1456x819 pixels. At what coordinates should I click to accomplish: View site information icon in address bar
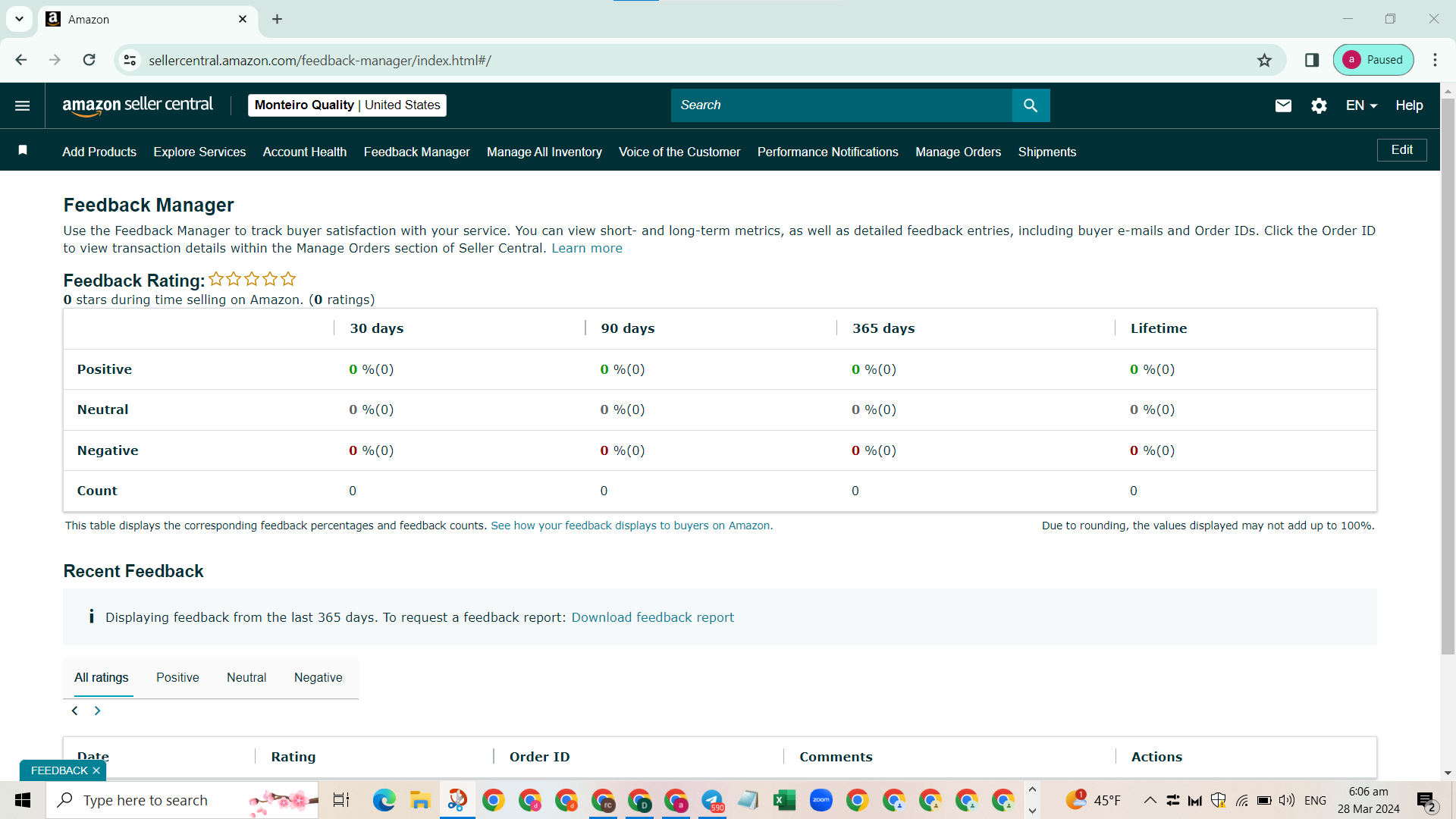tap(130, 60)
